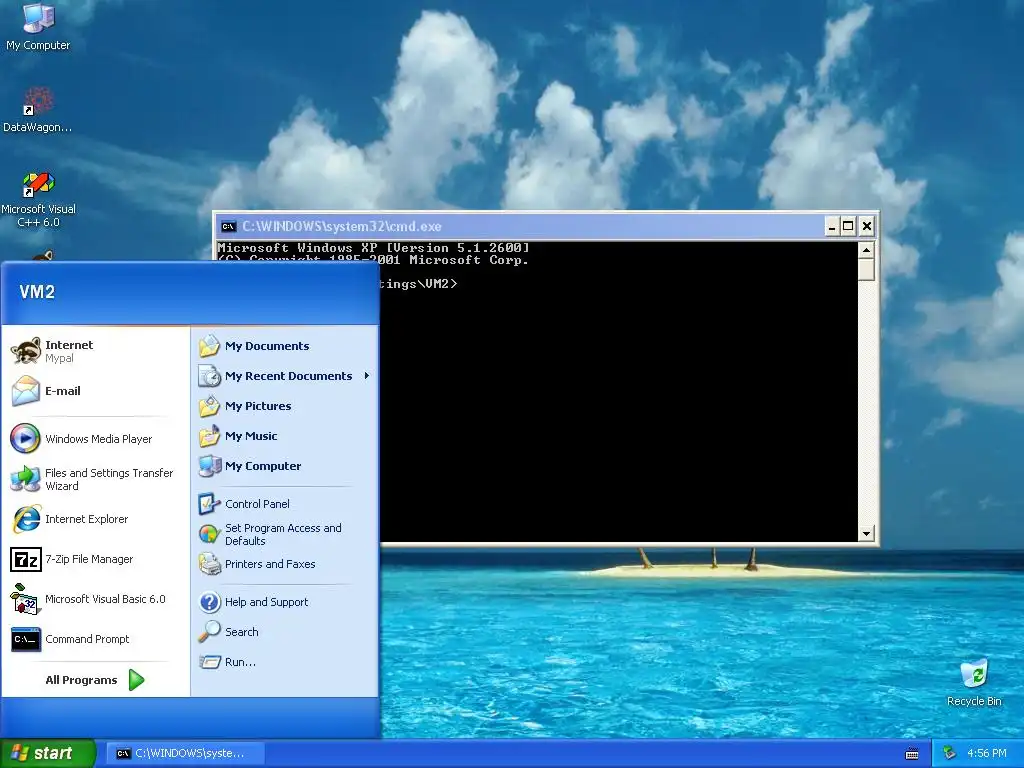The width and height of the screenshot is (1024, 768).
Task: Open E-mail from the Start menu
Action: (95, 391)
